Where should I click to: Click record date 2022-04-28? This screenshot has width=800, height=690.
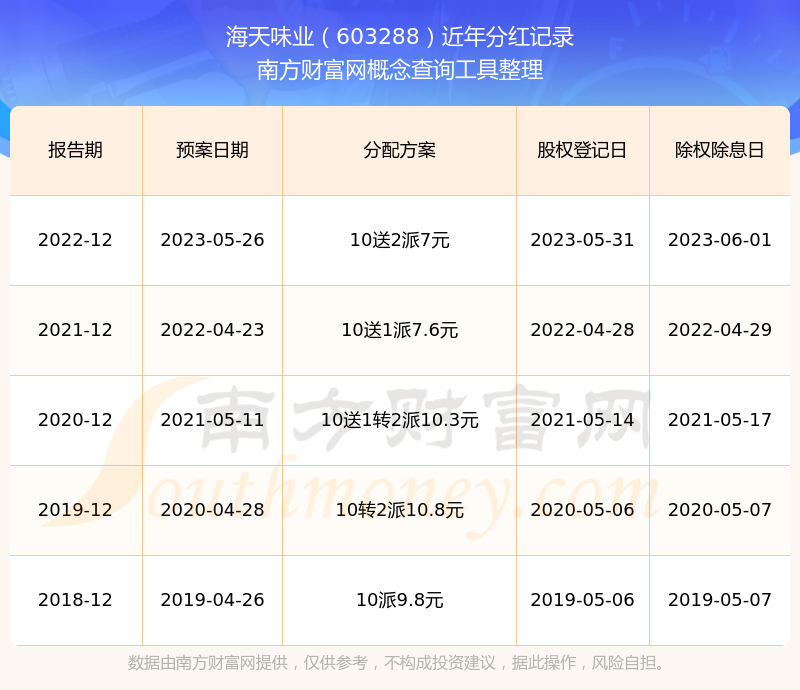click(582, 330)
